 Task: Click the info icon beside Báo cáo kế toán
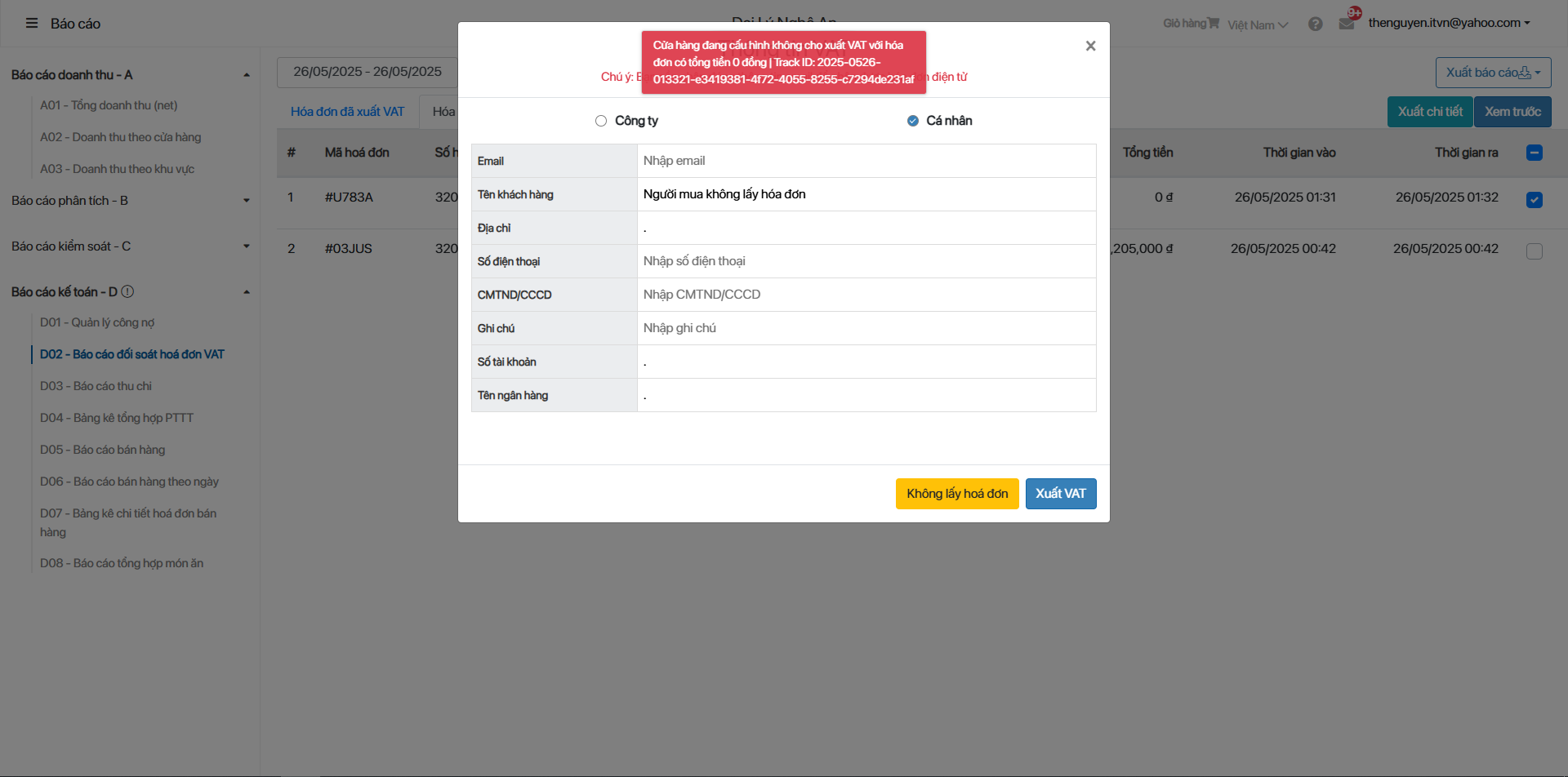pos(127,291)
